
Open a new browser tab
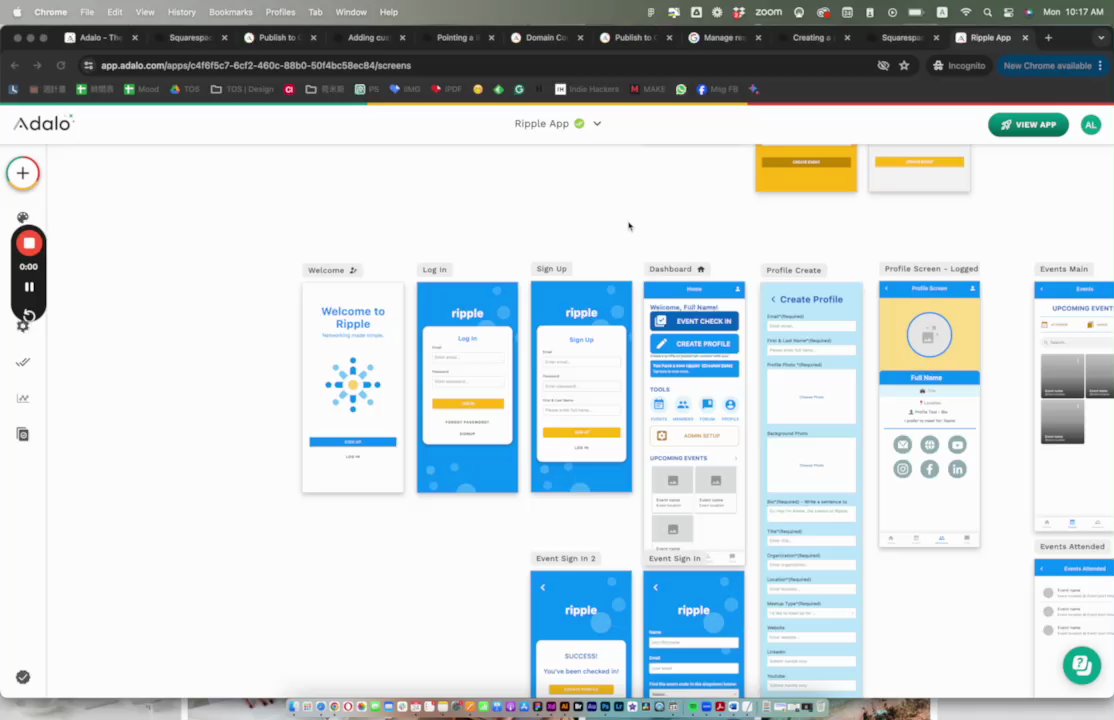tap(1048, 38)
